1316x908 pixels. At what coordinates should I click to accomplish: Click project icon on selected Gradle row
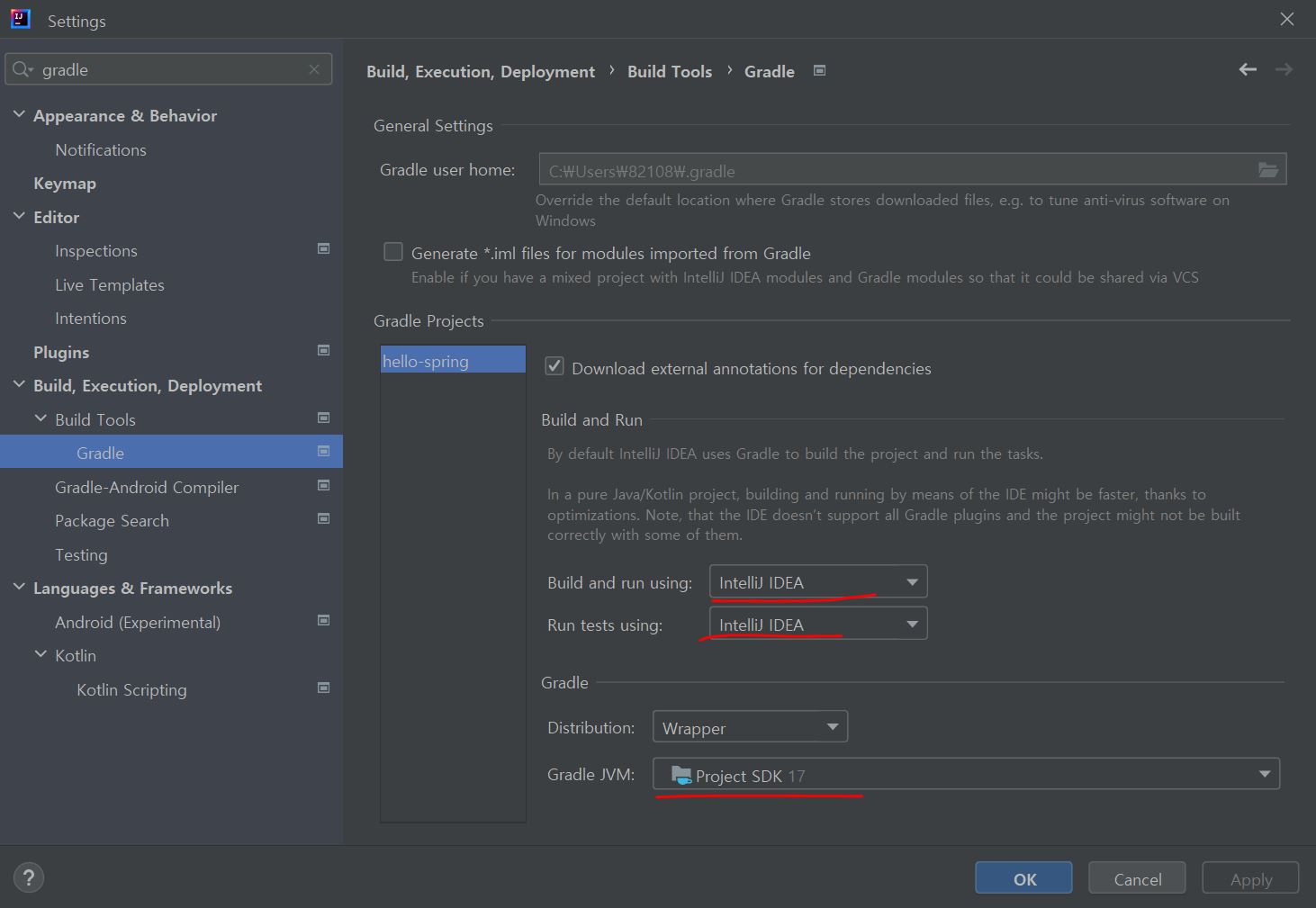pyautogui.click(x=324, y=451)
